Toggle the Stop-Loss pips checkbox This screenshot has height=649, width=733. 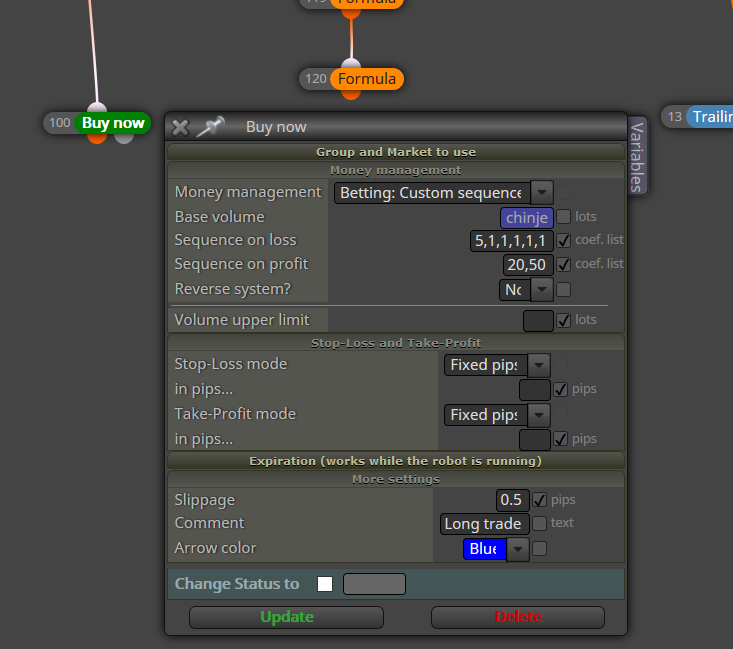coord(561,389)
